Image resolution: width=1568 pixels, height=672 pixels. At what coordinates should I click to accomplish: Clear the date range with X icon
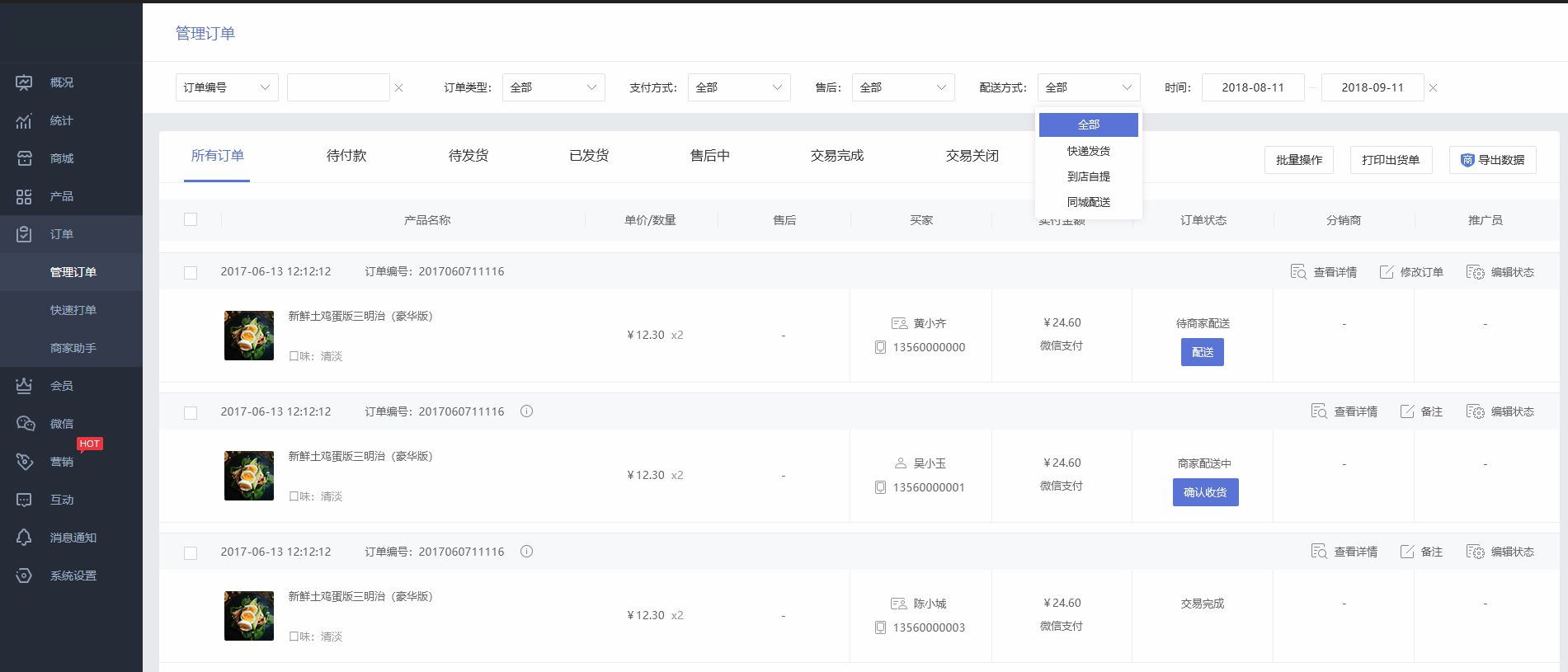(1434, 87)
